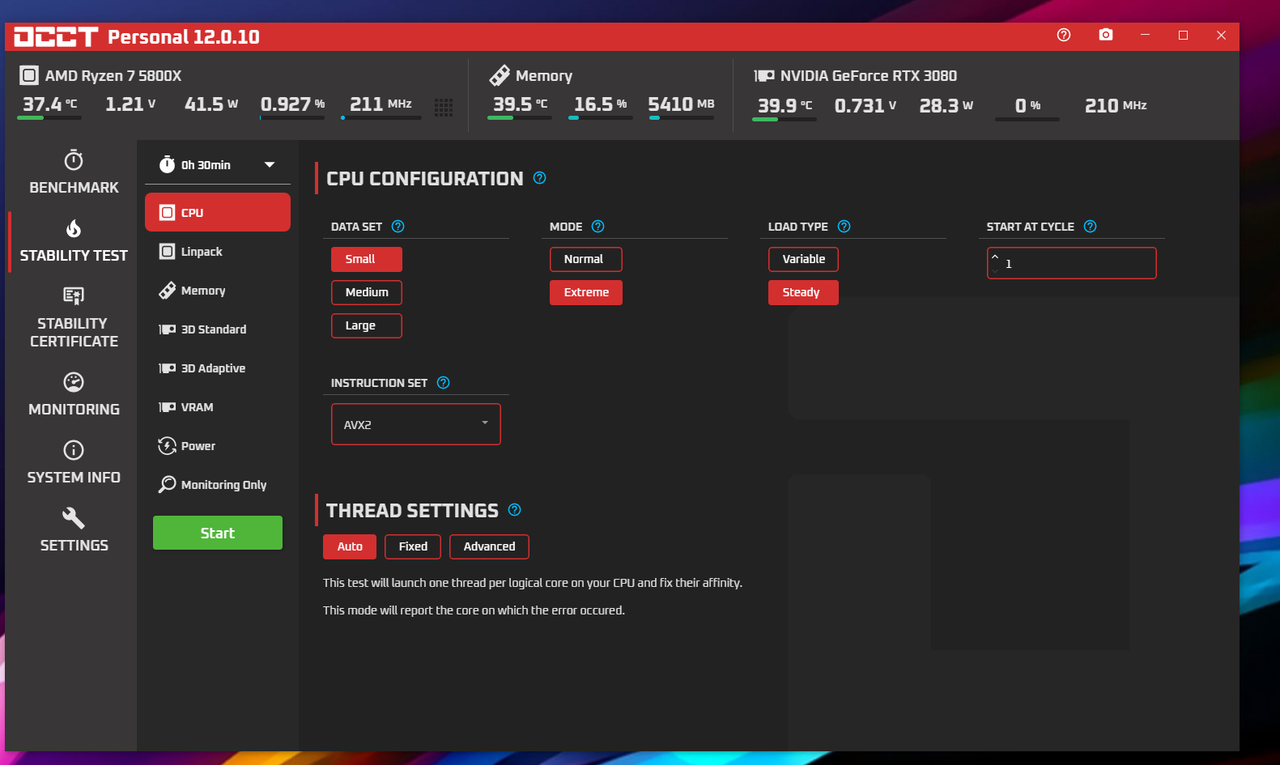Open help tooltip for Data Set
1280x765 pixels.
click(x=398, y=227)
